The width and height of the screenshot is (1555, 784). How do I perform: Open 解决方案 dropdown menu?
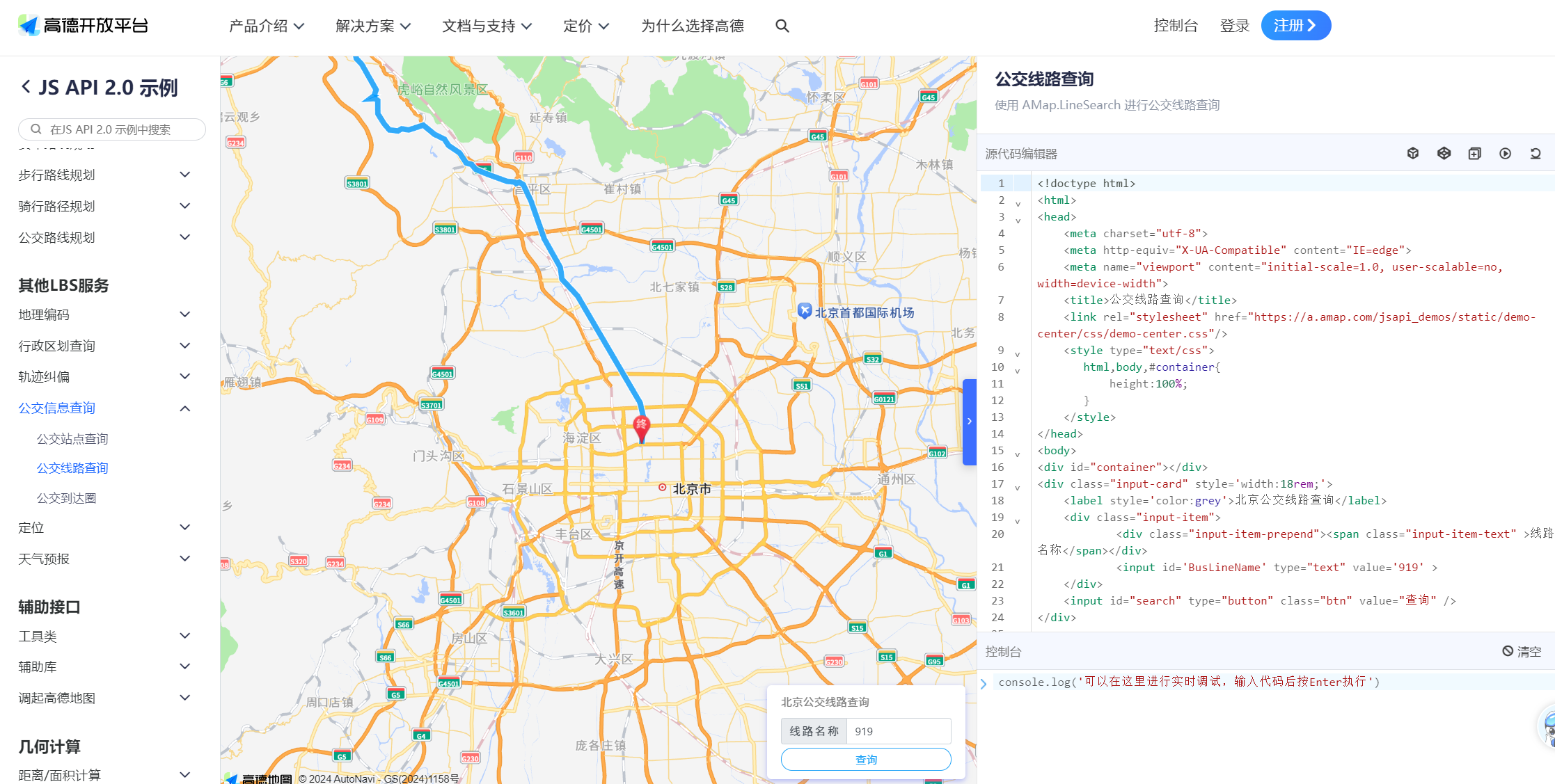373,26
